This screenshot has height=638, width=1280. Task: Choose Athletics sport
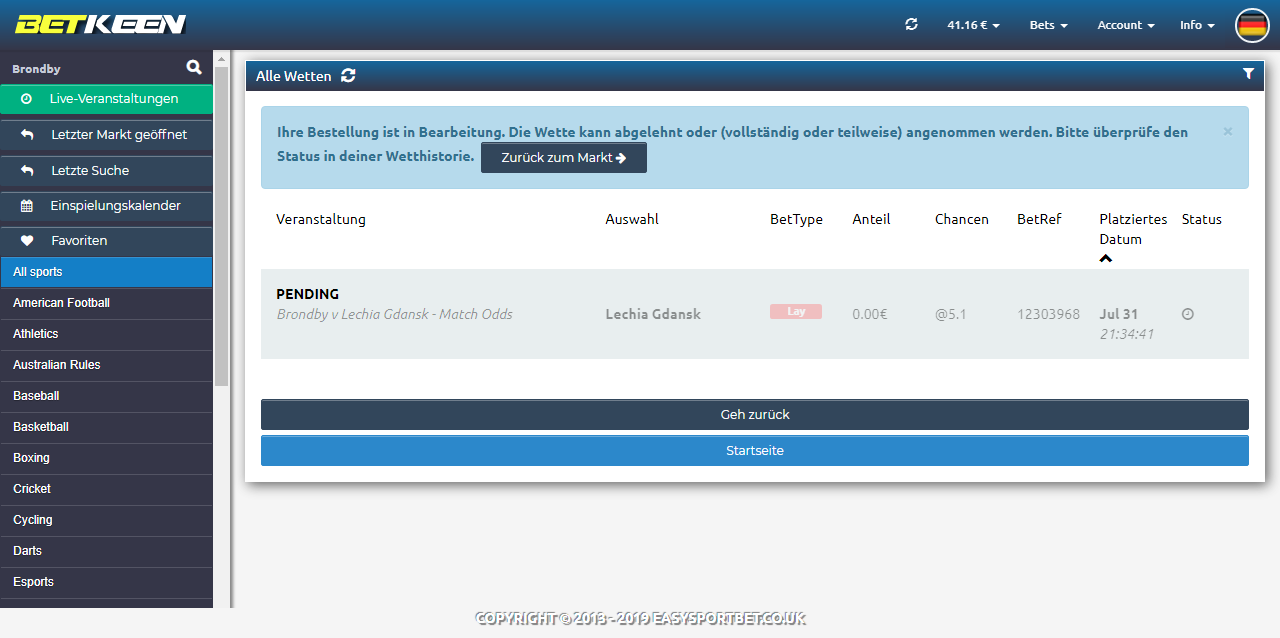click(106, 334)
